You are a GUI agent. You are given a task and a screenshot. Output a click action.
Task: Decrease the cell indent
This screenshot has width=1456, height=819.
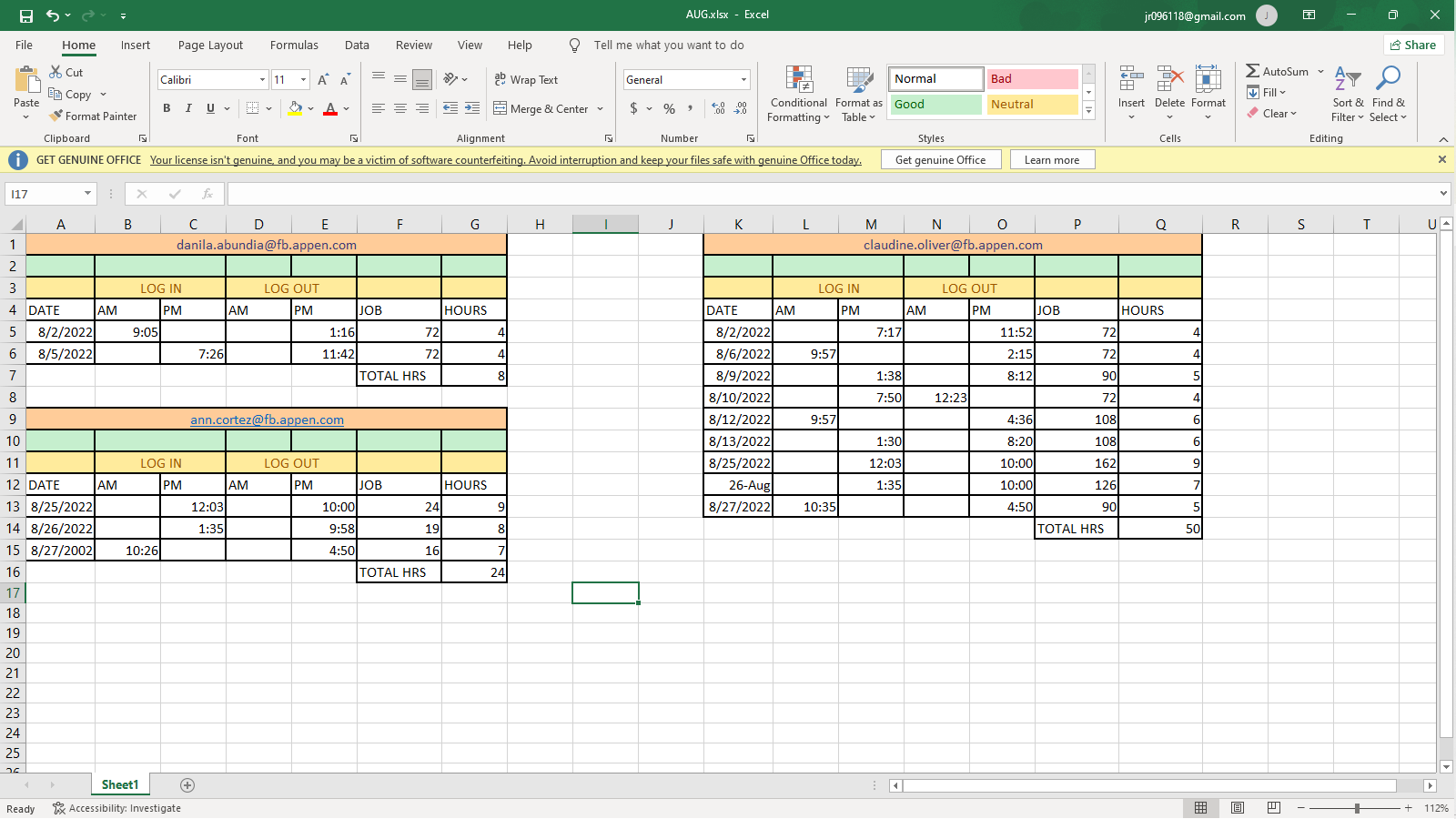click(x=450, y=108)
